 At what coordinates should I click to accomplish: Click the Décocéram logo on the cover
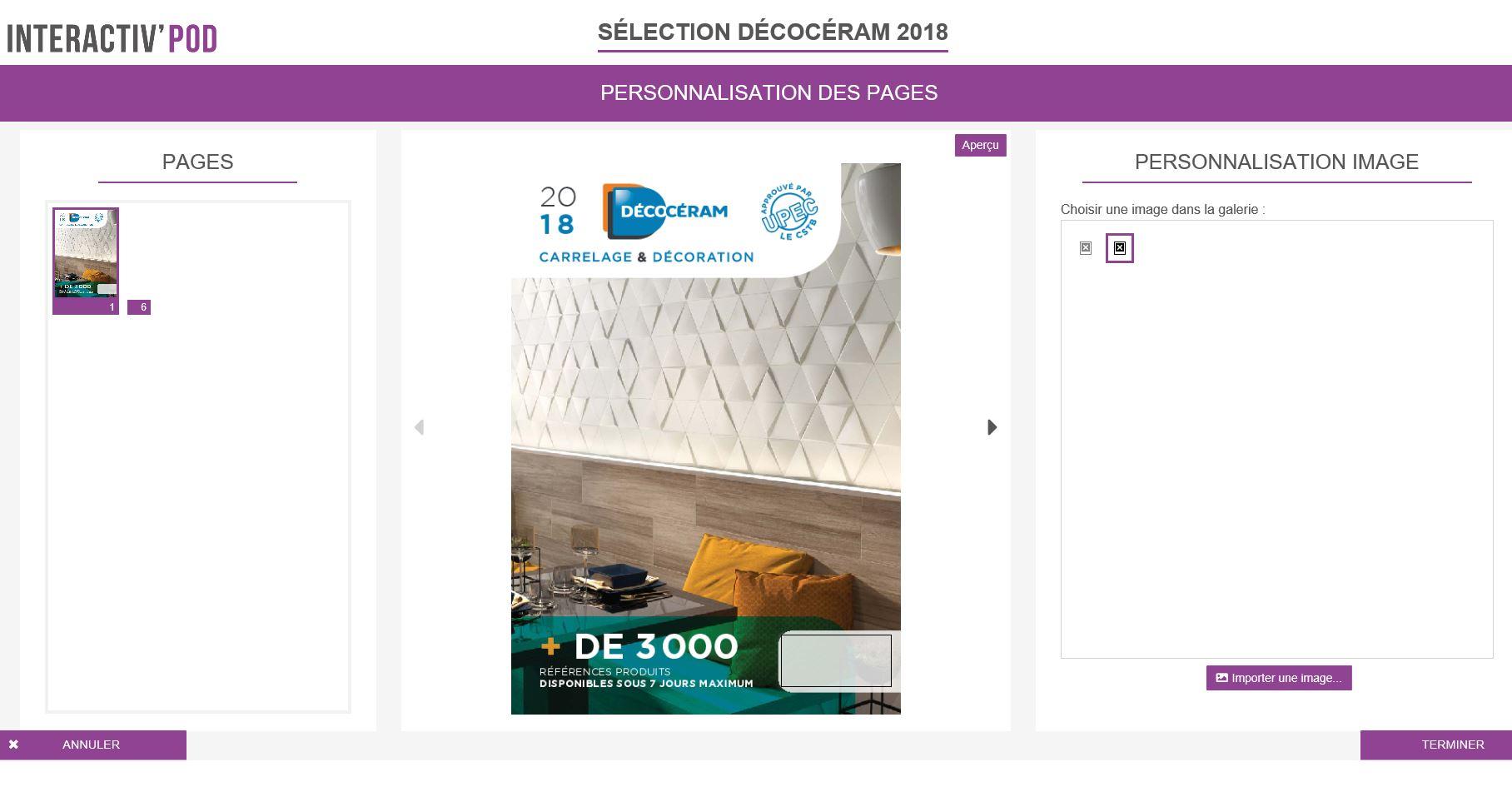665,211
